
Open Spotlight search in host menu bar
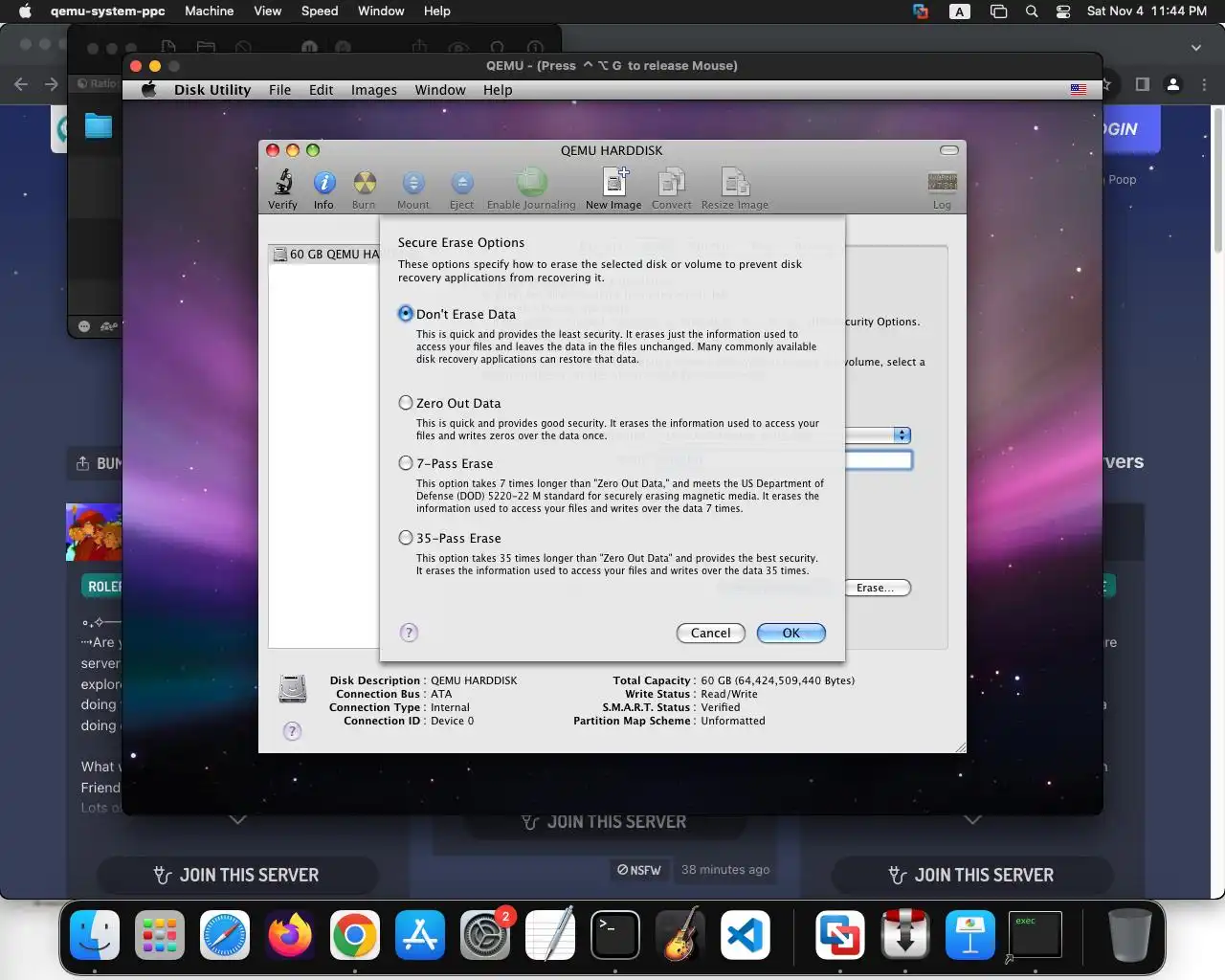[x=1032, y=11]
